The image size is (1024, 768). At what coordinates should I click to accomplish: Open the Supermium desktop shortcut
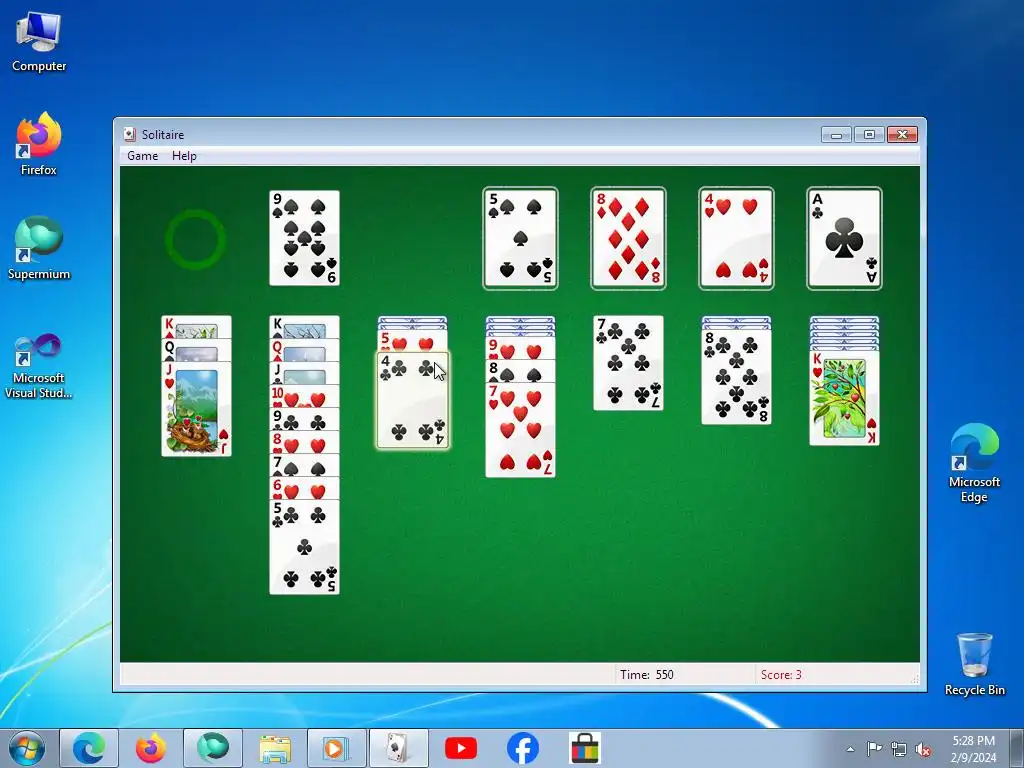pyautogui.click(x=39, y=248)
